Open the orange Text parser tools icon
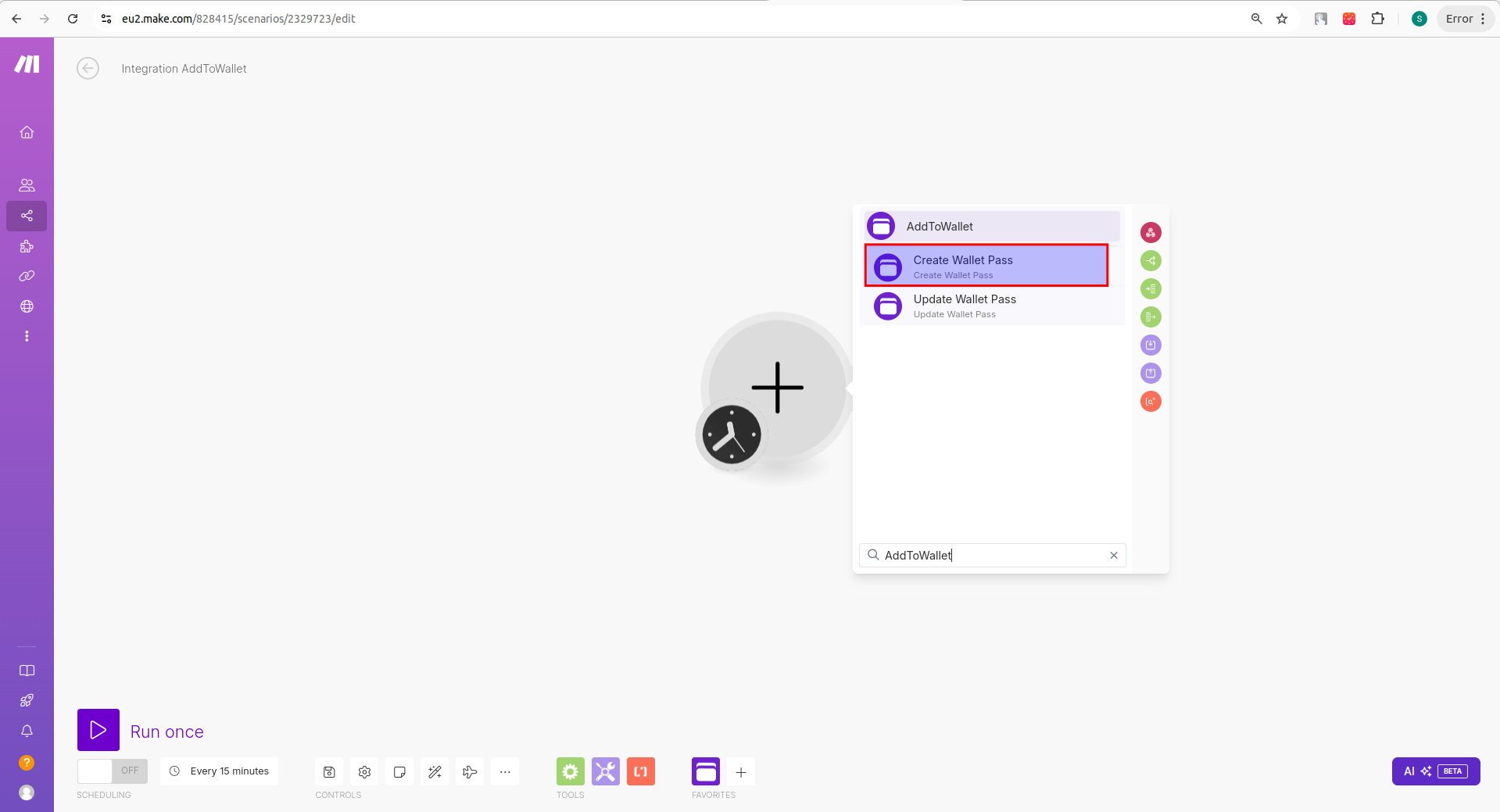Image resolution: width=1500 pixels, height=812 pixels. point(641,772)
